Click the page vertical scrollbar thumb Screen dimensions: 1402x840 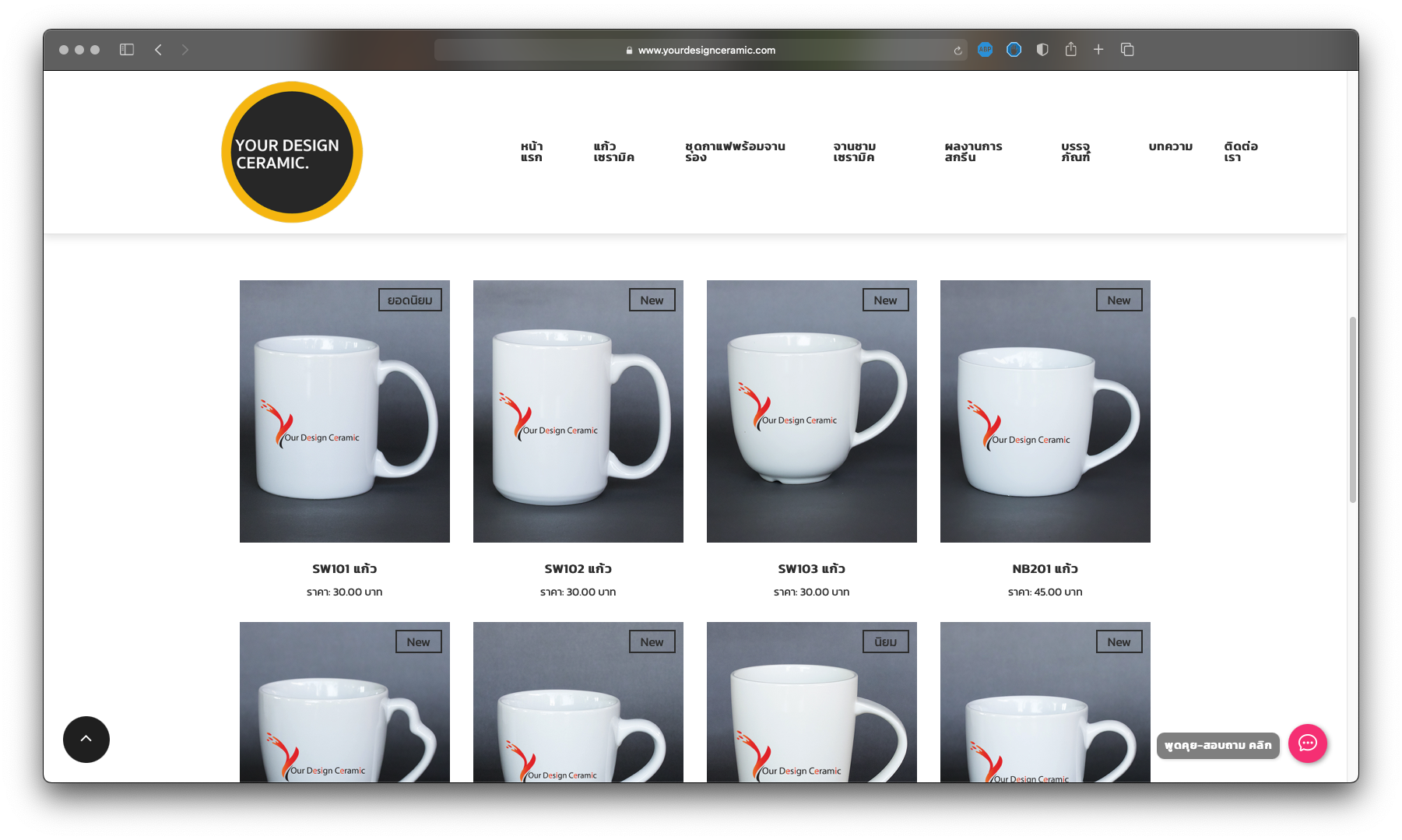(x=1353, y=409)
